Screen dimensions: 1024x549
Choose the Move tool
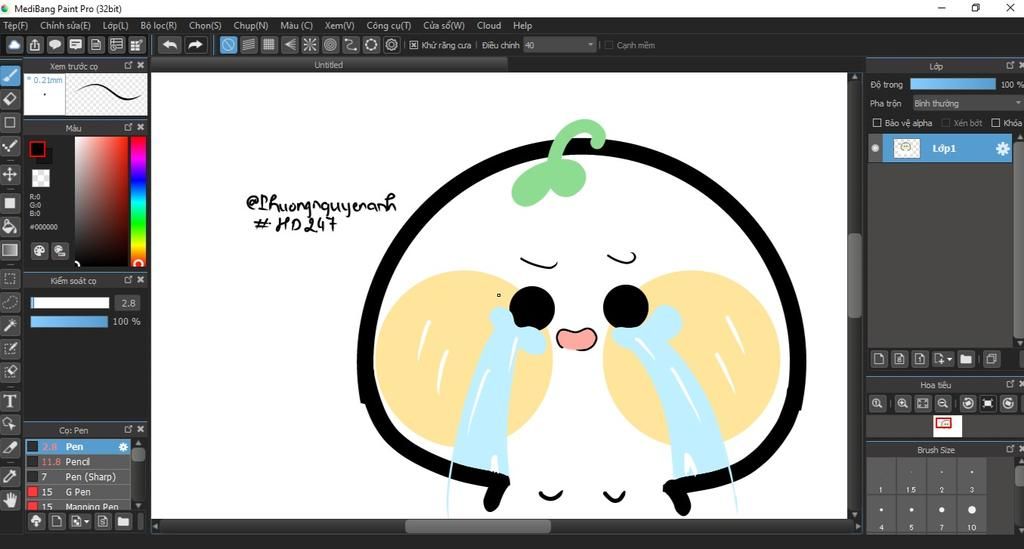click(x=10, y=174)
